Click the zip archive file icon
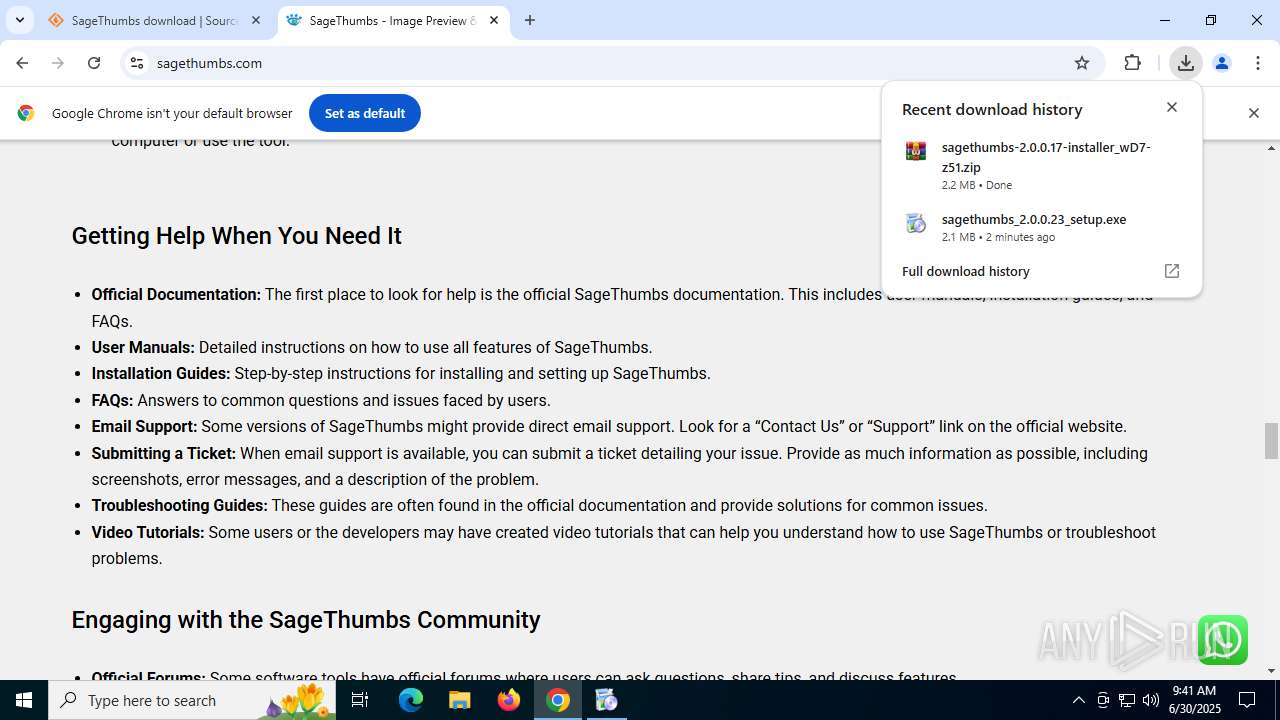1280x720 pixels. [x=916, y=152]
